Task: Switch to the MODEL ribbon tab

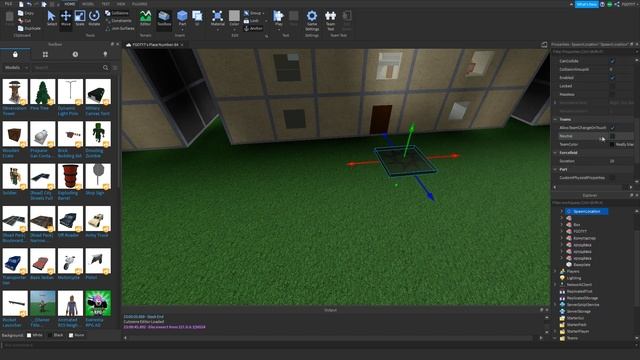Action: click(x=88, y=4)
